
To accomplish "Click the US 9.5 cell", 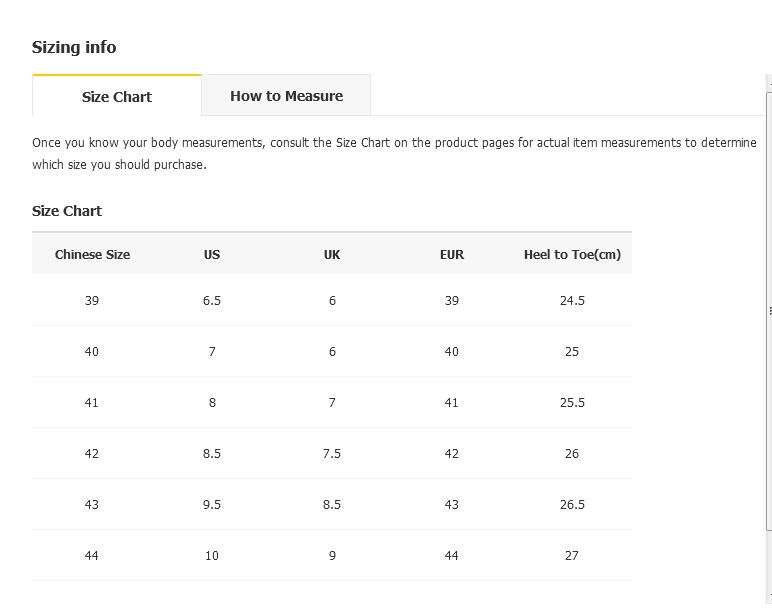I will coord(212,505).
